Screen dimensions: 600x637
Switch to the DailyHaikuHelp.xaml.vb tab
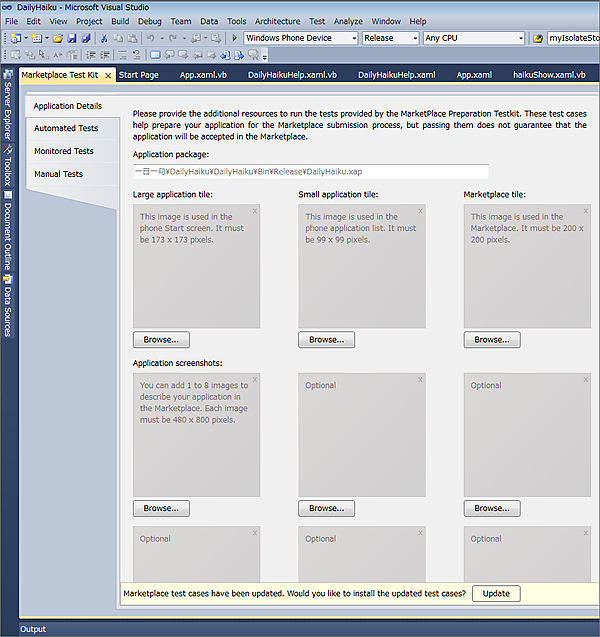[292, 75]
